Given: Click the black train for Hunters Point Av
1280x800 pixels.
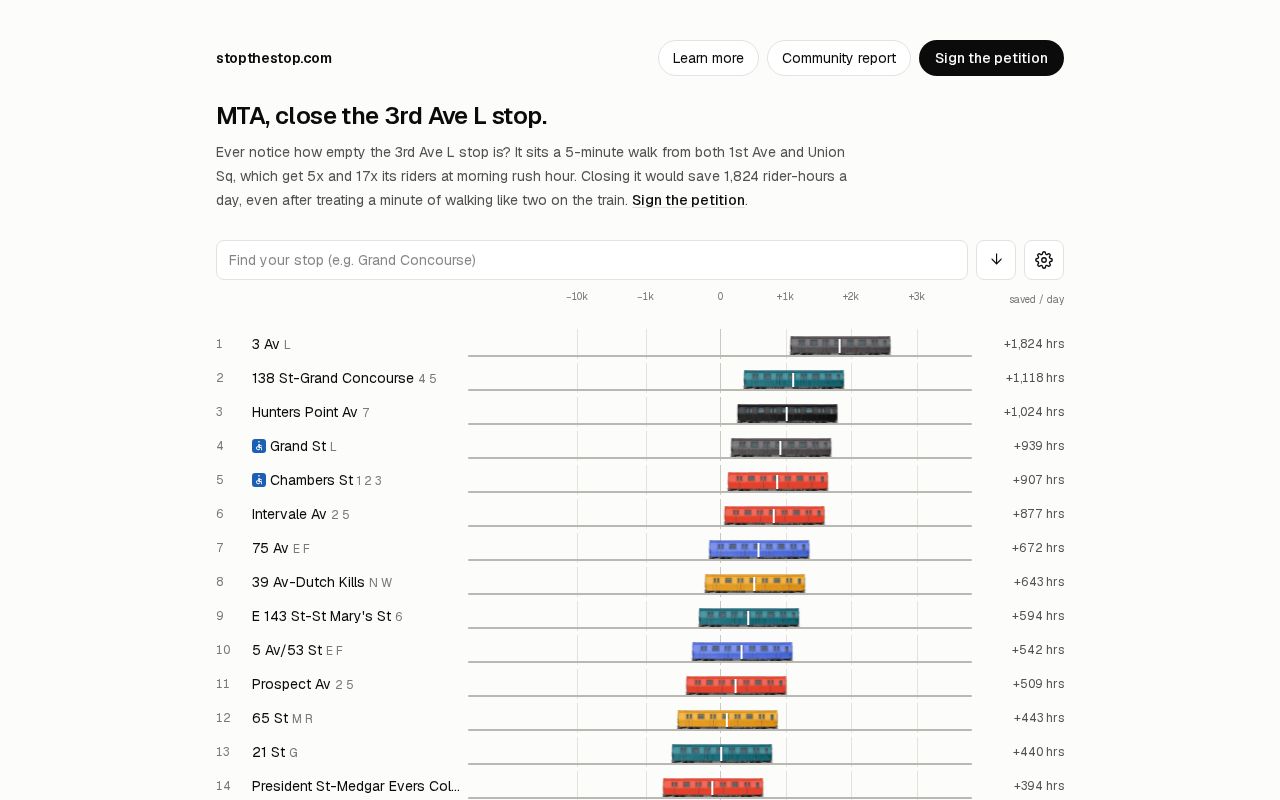Looking at the screenshot, I should (787, 413).
